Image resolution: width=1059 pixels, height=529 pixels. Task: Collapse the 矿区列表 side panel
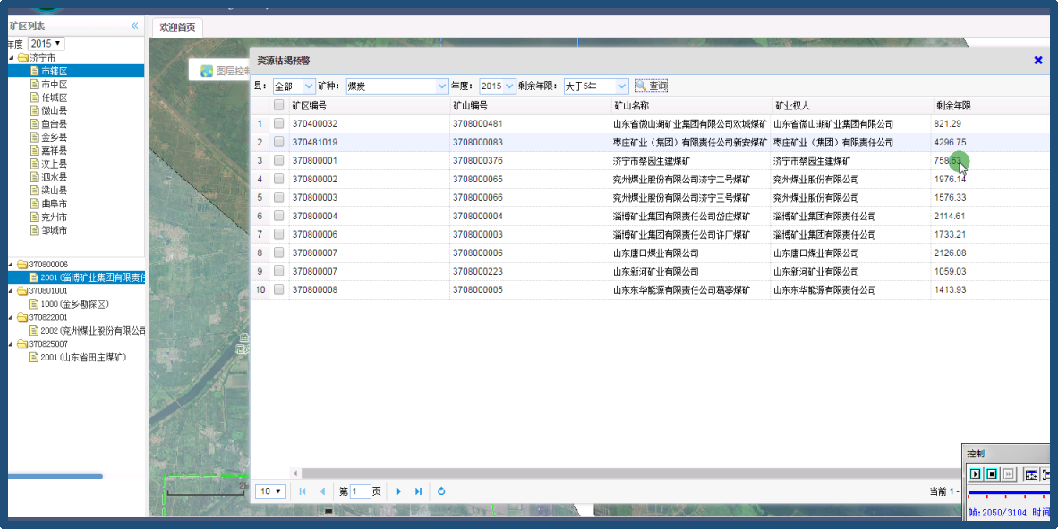point(135,26)
